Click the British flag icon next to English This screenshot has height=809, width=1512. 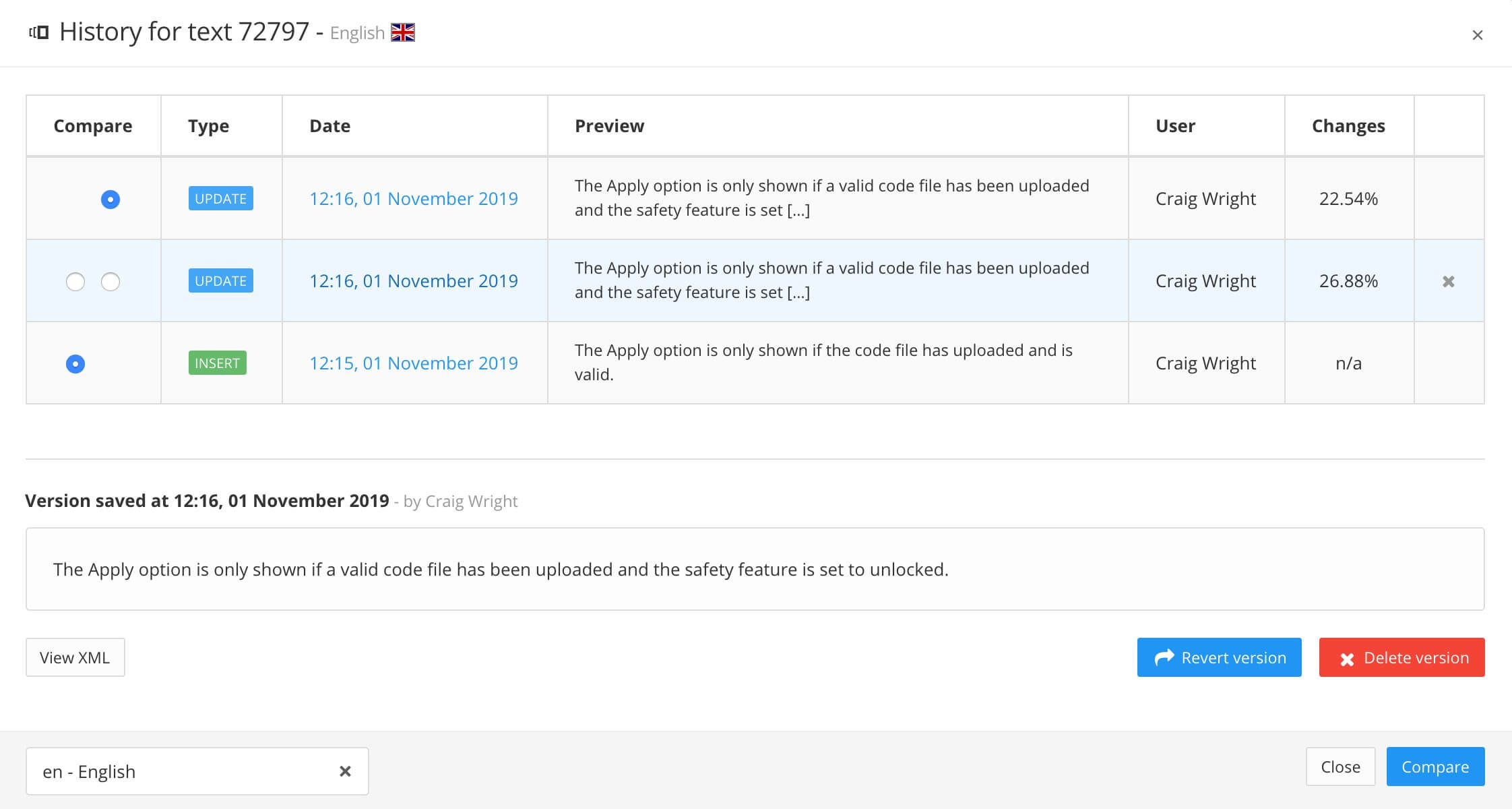point(403,31)
